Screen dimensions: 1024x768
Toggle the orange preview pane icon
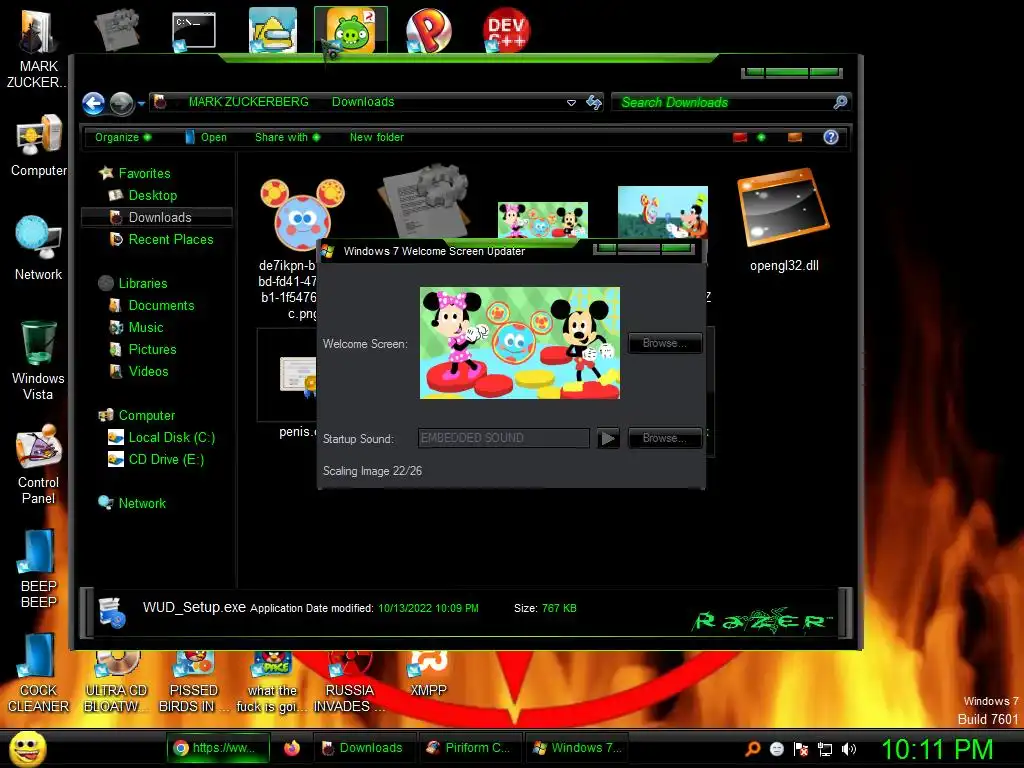795,137
